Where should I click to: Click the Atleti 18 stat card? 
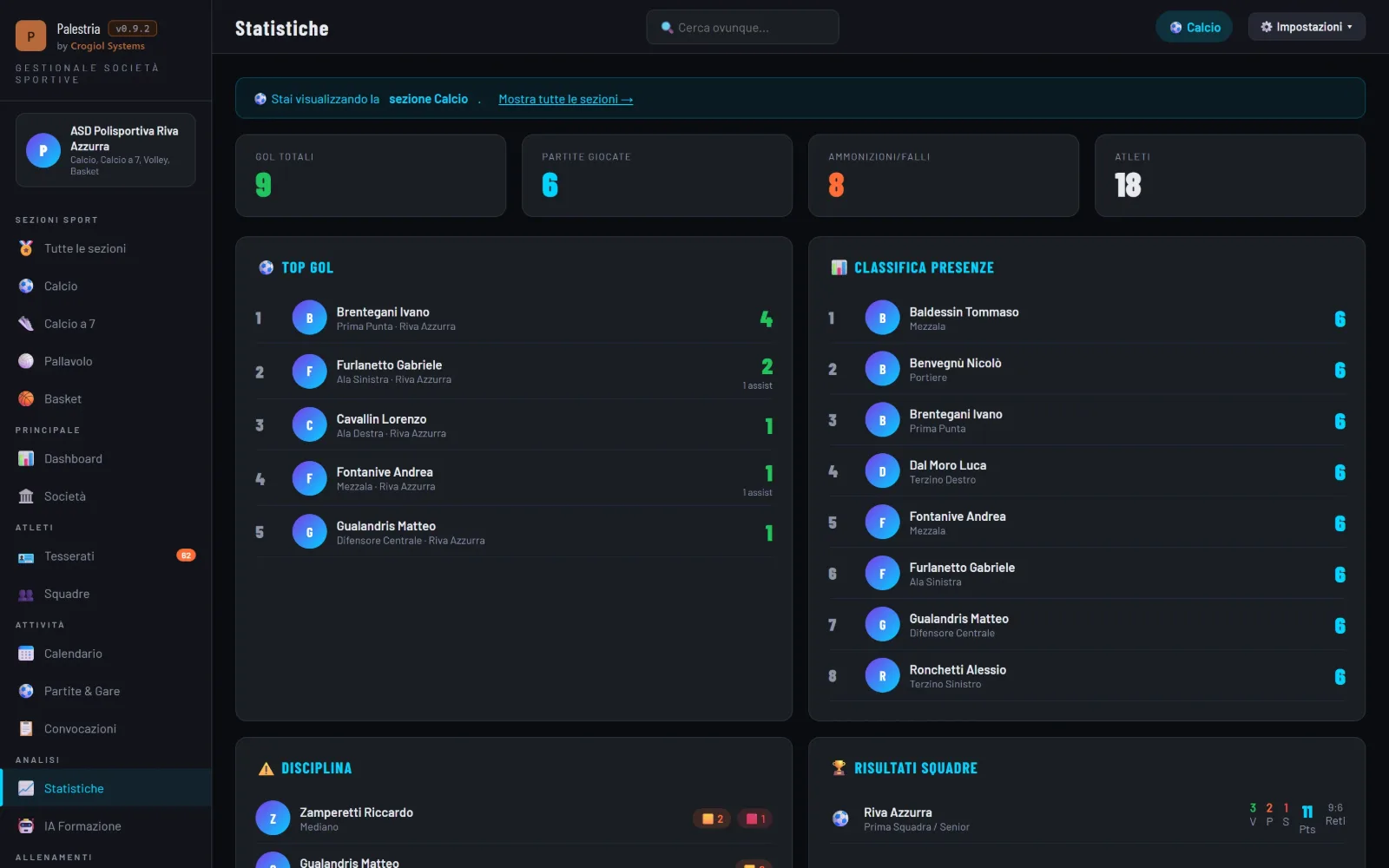[1229, 175]
